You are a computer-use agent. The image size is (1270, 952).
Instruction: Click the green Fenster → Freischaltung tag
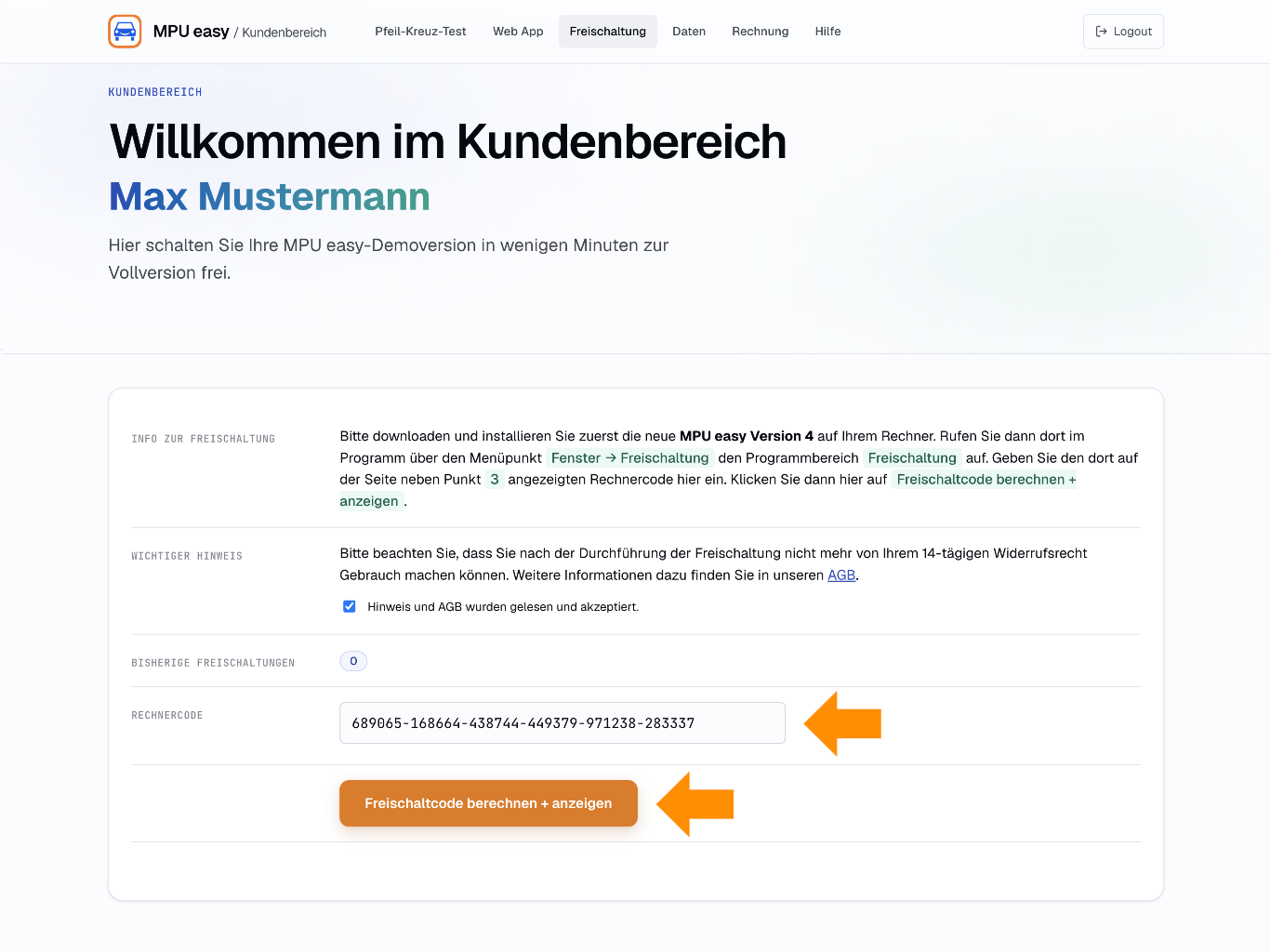629,458
